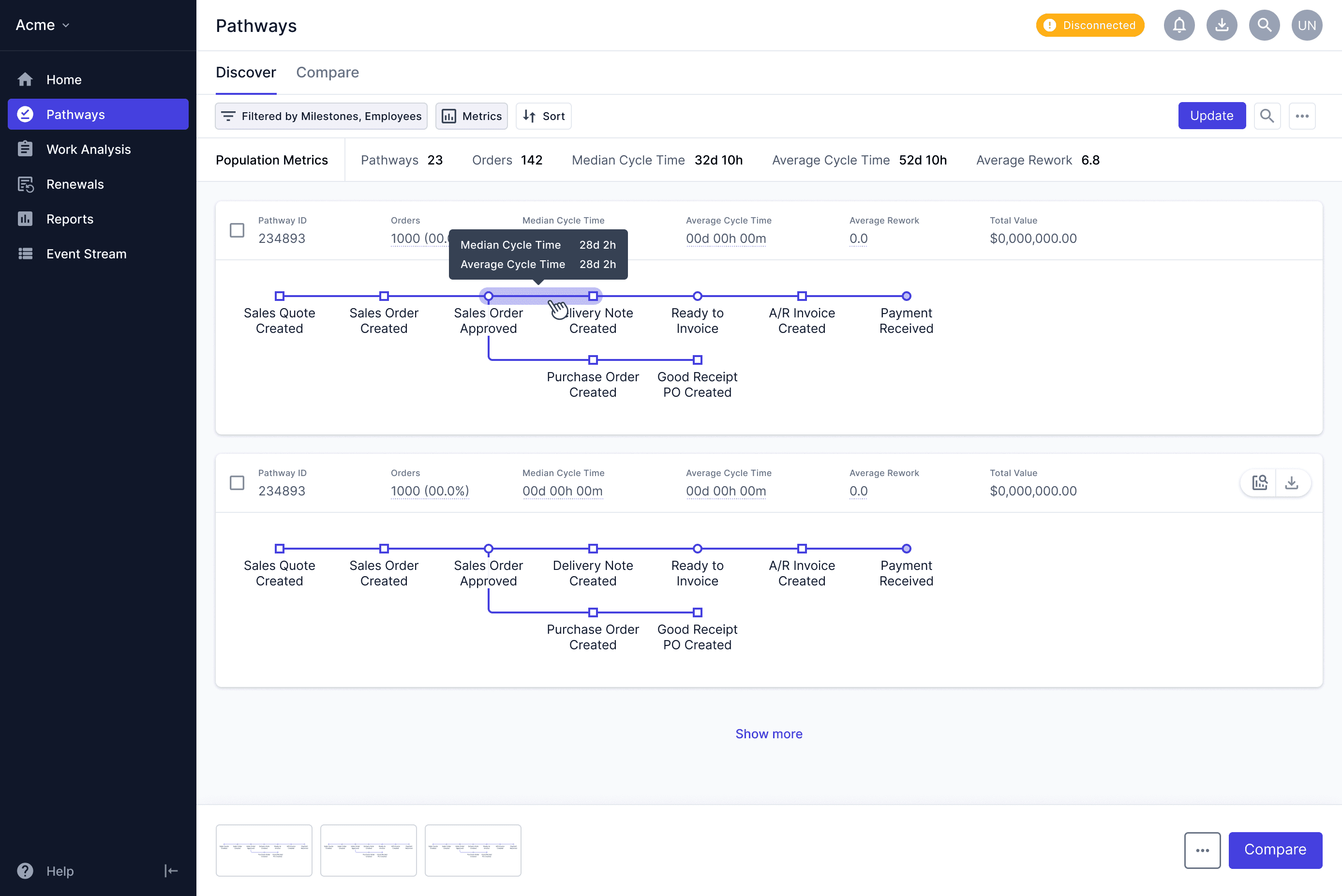1342x896 pixels.
Task: Click the Update button
Action: [1211, 116]
